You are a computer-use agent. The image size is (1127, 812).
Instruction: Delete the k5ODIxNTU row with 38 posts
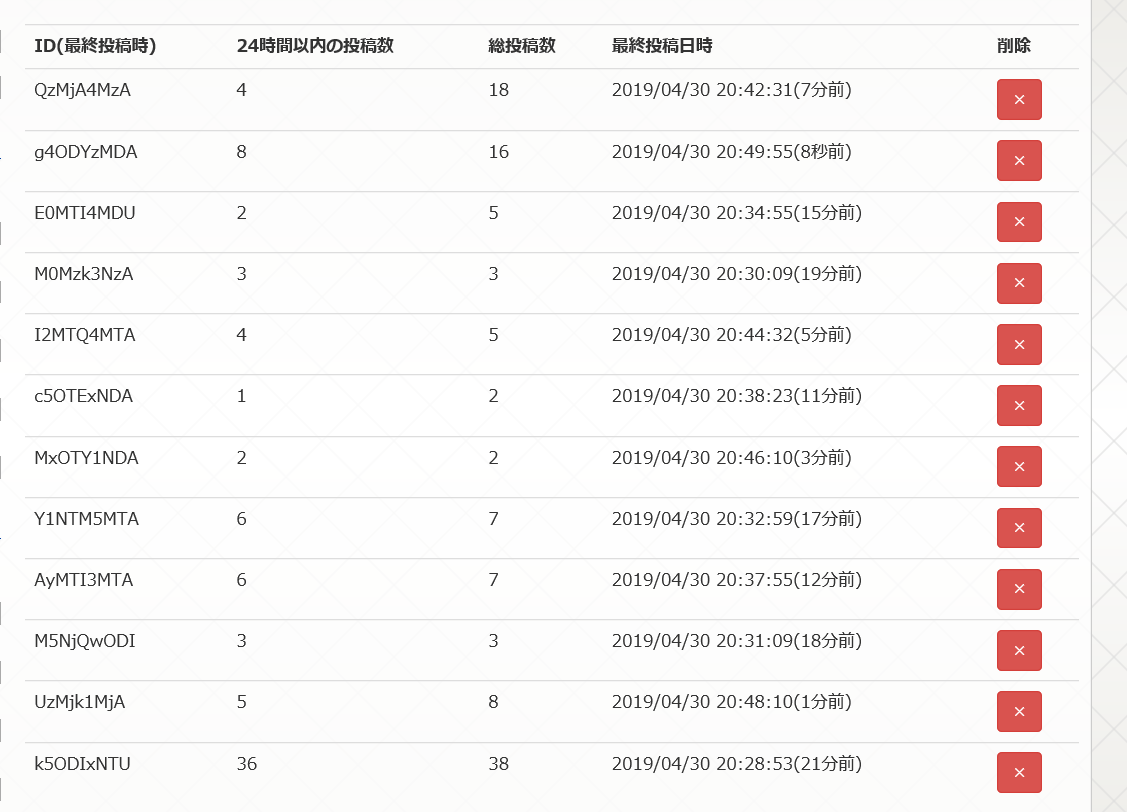[1019, 772]
